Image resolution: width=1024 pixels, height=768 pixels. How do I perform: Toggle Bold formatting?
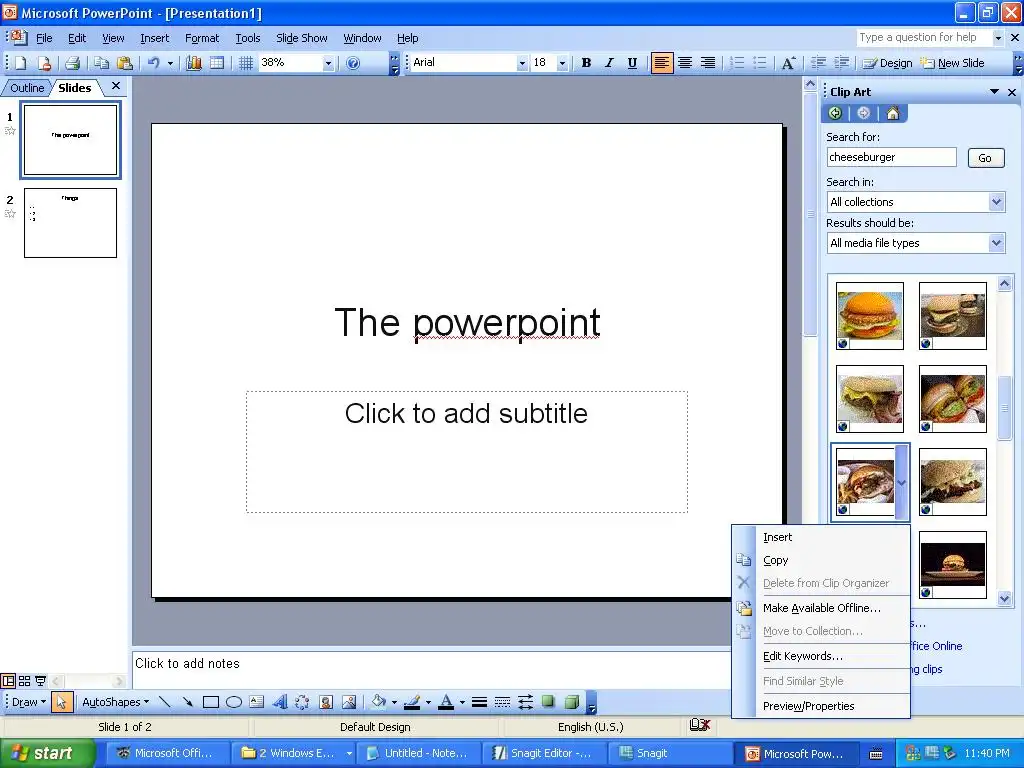(586, 63)
